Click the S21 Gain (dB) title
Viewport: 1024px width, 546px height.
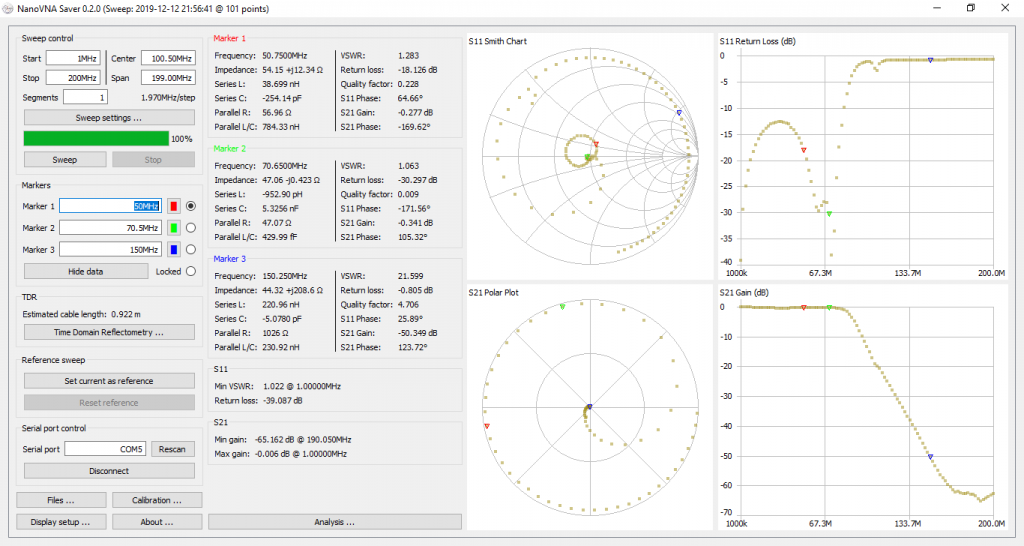(x=746, y=293)
